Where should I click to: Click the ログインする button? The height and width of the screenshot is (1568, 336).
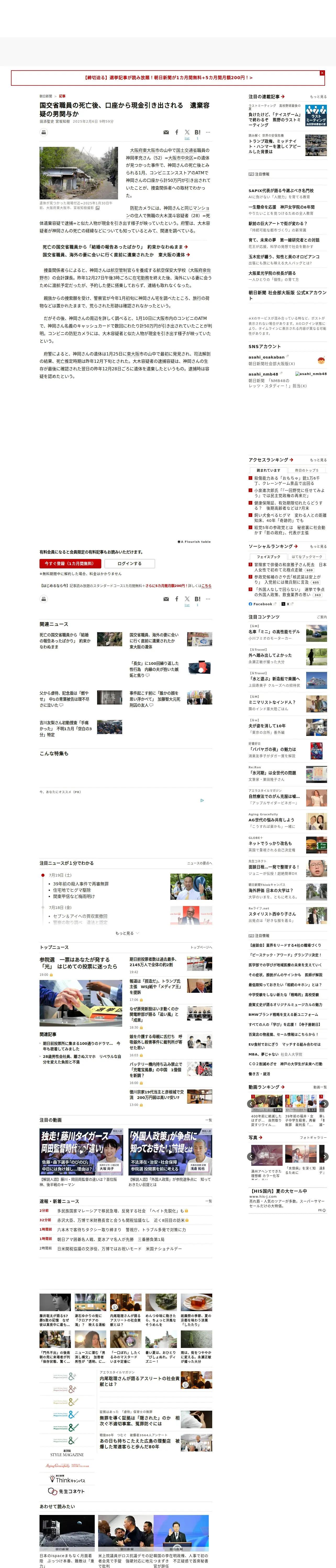point(129,563)
